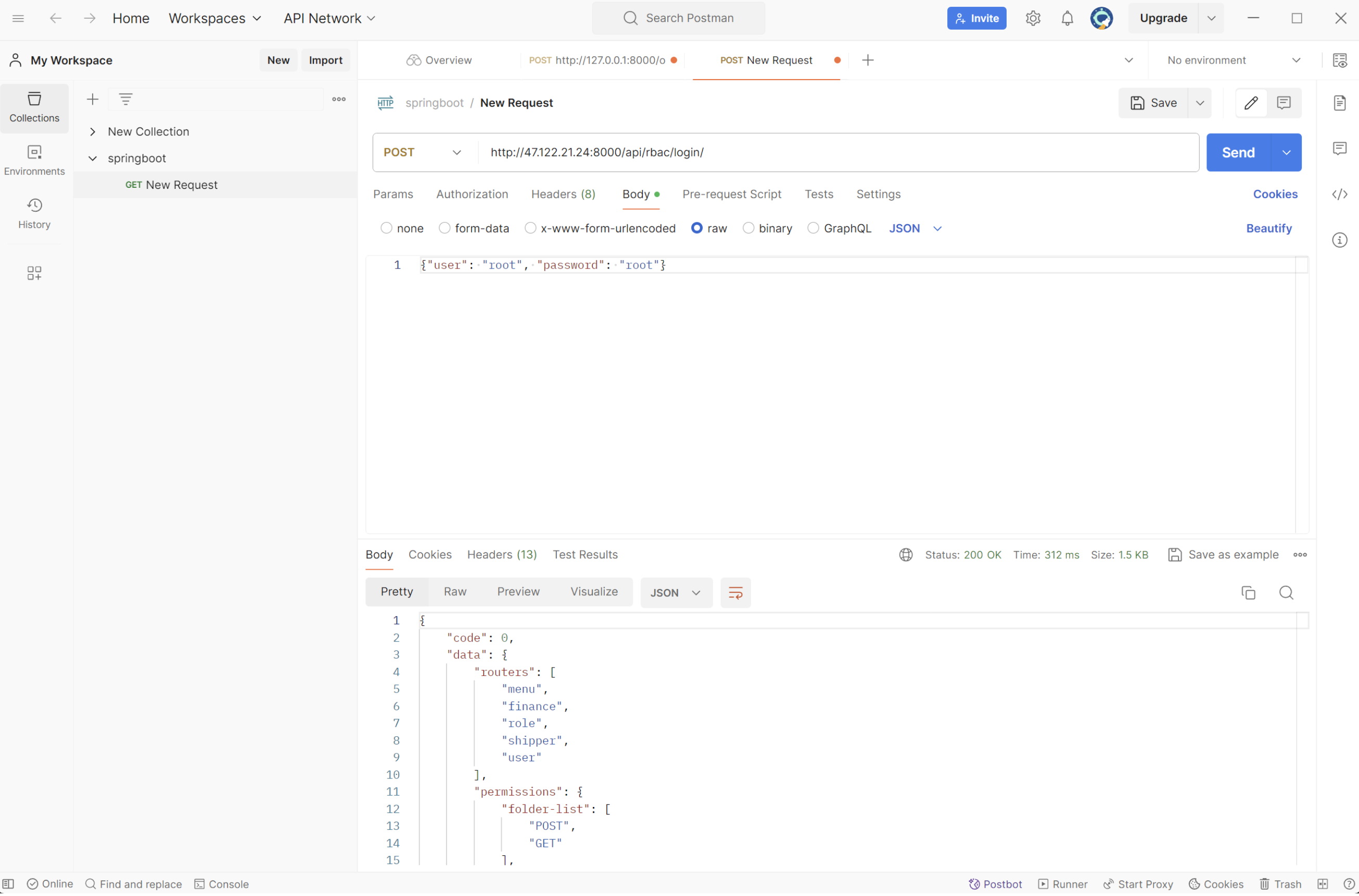The image size is (1359, 896).
Task: Search the response with magnifier icon
Action: pos(1286,593)
